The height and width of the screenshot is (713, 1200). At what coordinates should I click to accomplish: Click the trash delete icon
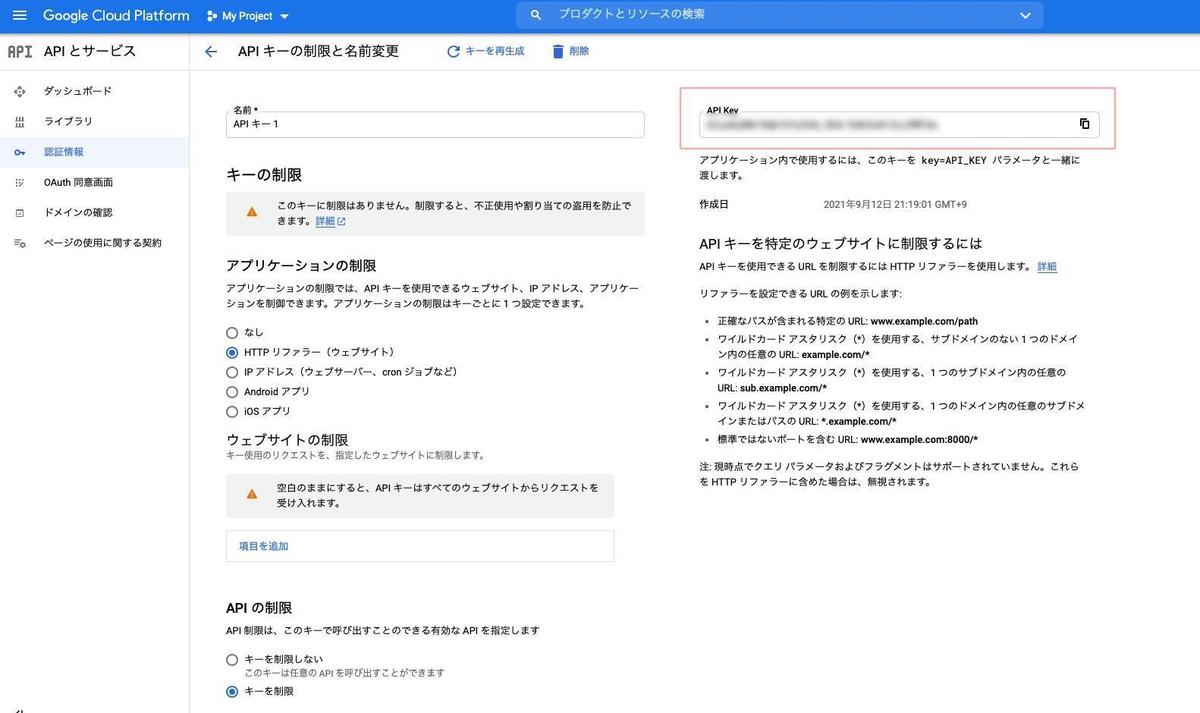click(x=558, y=51)
